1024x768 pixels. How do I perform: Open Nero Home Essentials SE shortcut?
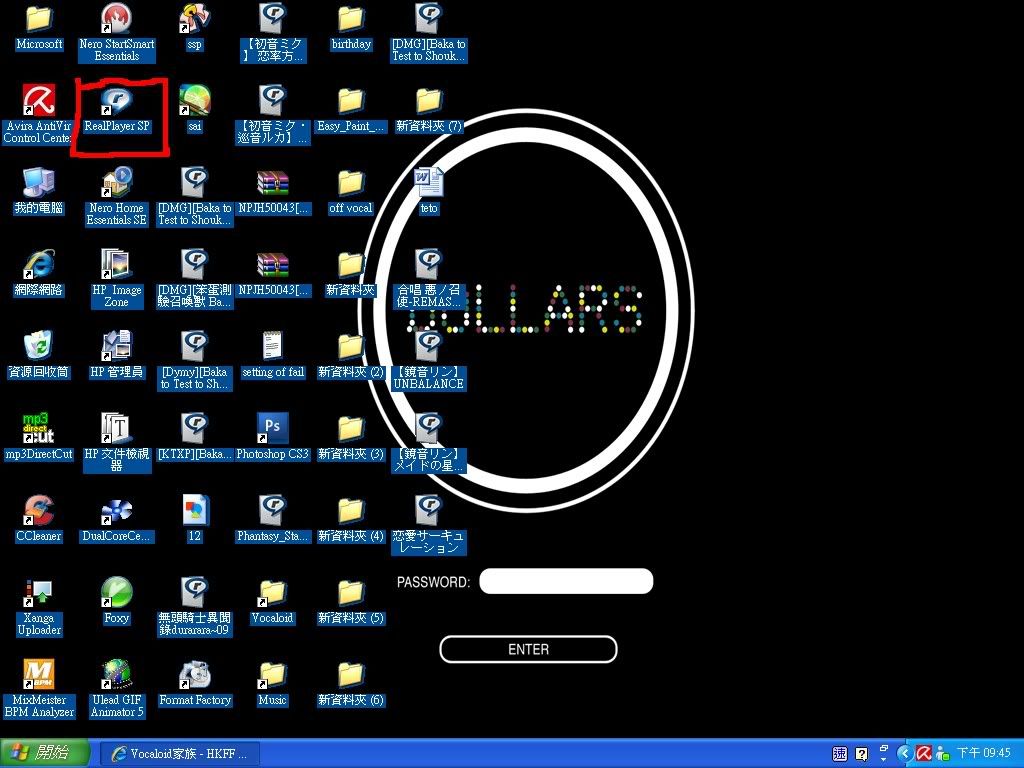(x=117, y=197)
